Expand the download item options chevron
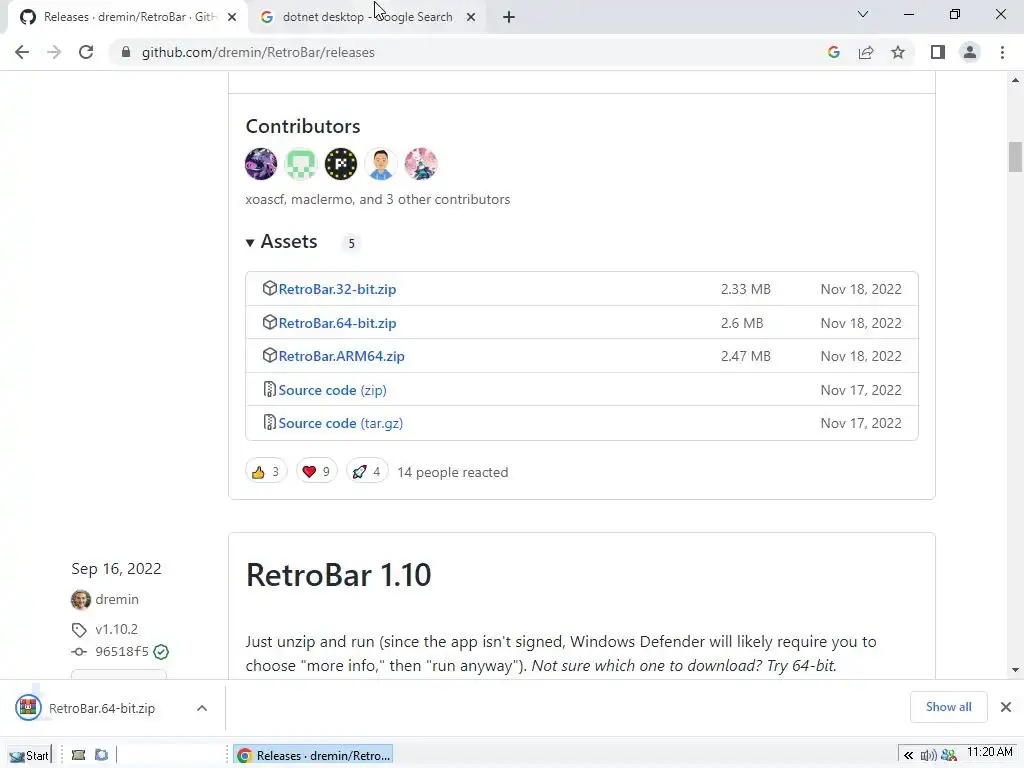This screenshot has height=768, width=1024. pos(202,709)
